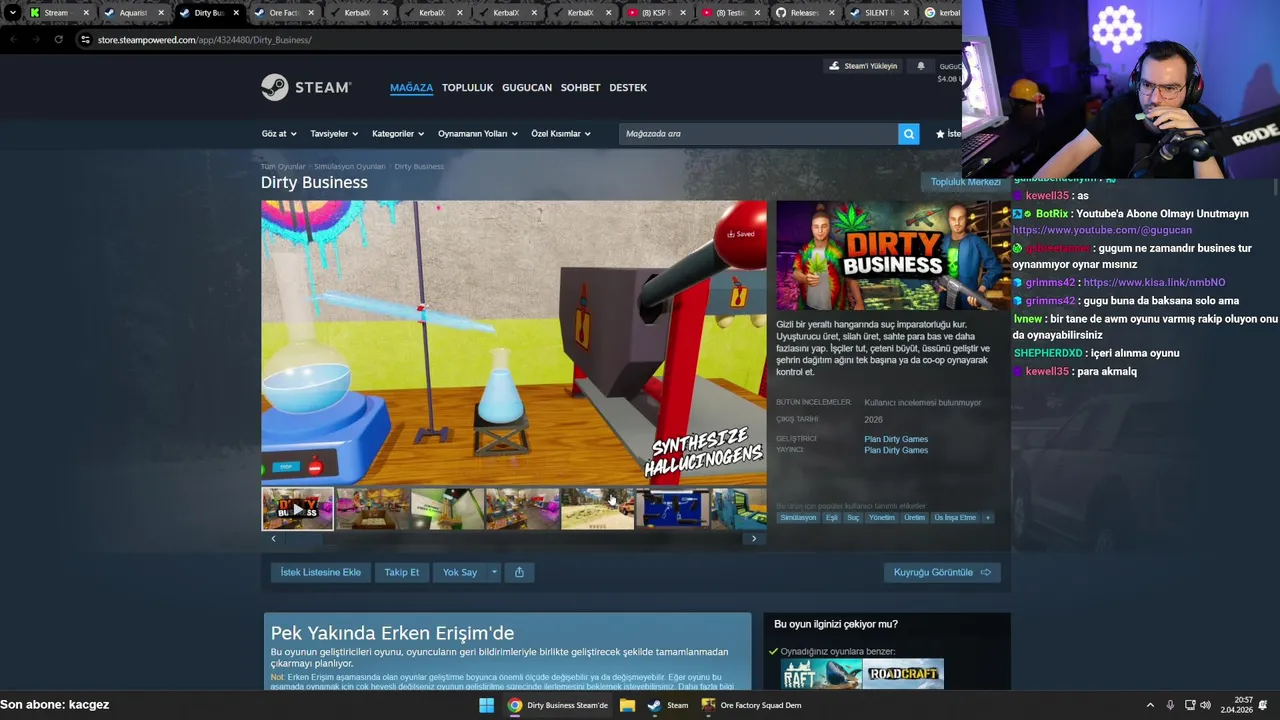Expand the Kategoriler dropdown
Viewport: 1280px width, 720px height.
pos(398,134)
